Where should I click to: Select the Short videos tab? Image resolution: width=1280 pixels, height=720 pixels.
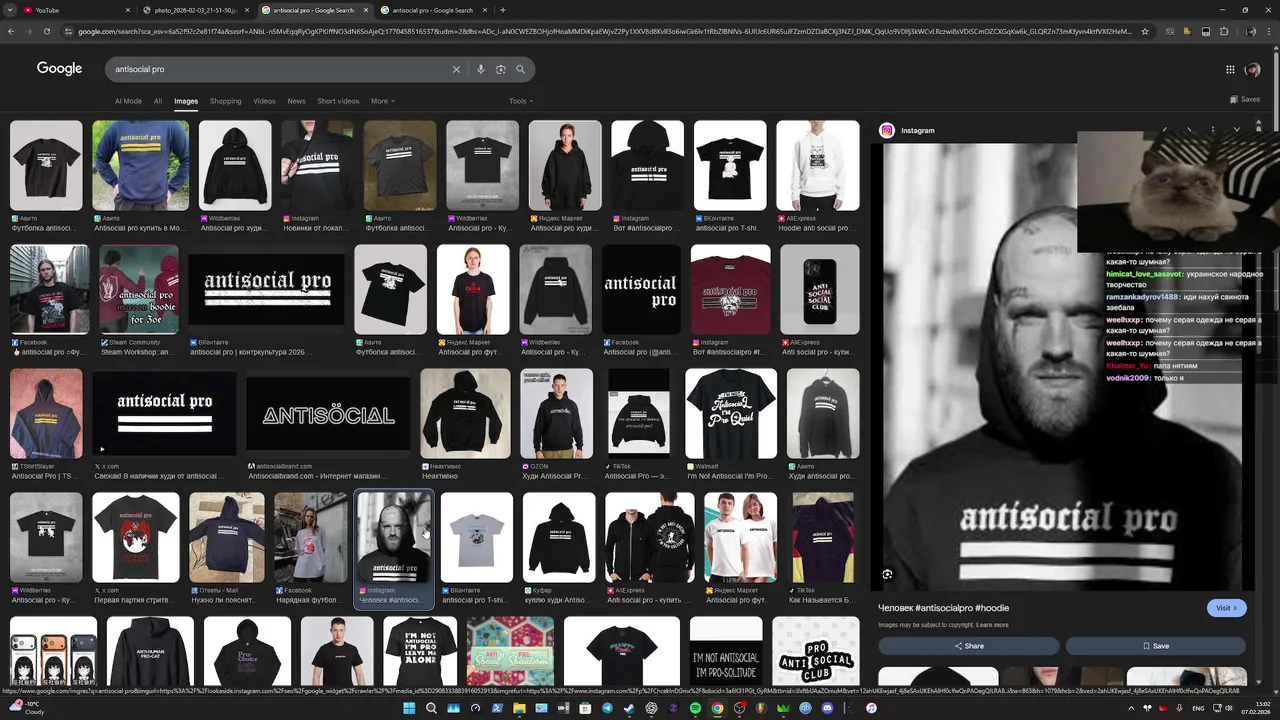click(x=338, y=101)
